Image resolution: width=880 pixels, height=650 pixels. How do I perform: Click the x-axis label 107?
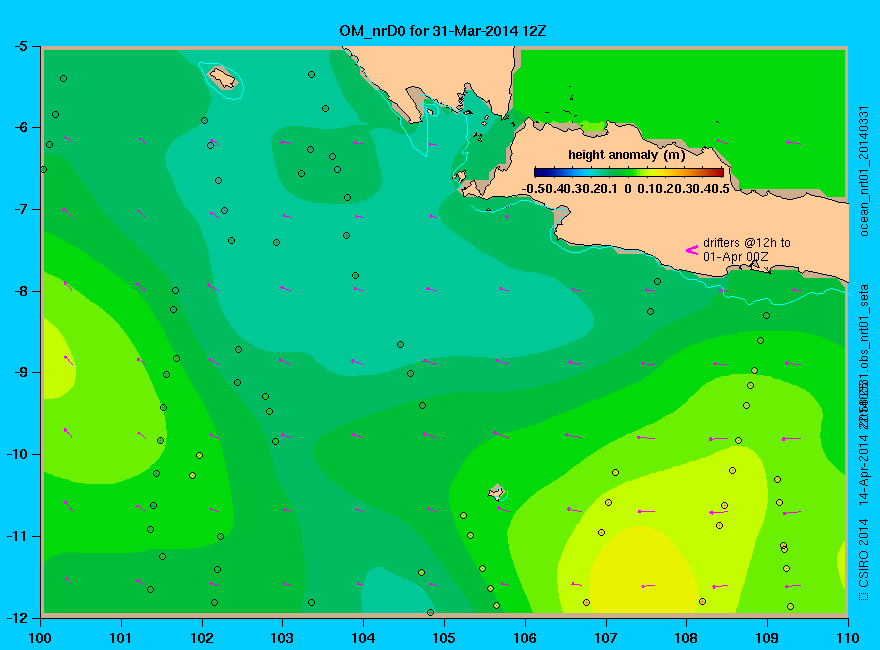click(606, 638)
